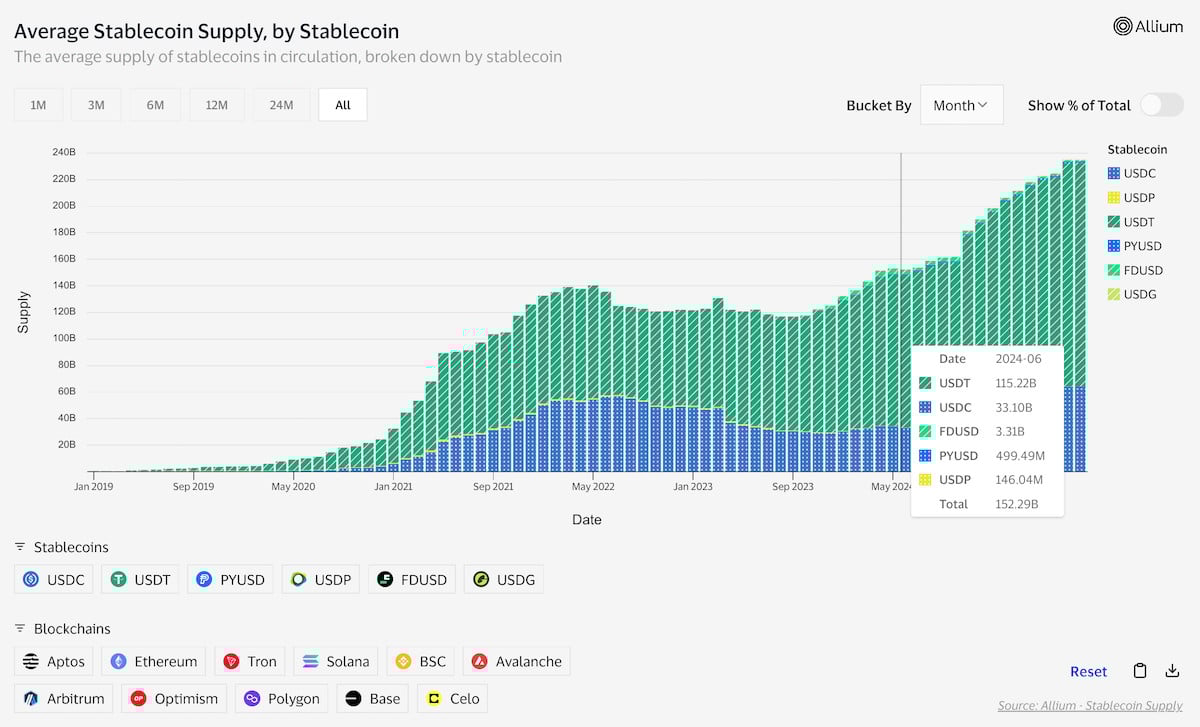Click the BSC blockchain icon chip
Screen dimensions: 1200x727
point(421,661)
